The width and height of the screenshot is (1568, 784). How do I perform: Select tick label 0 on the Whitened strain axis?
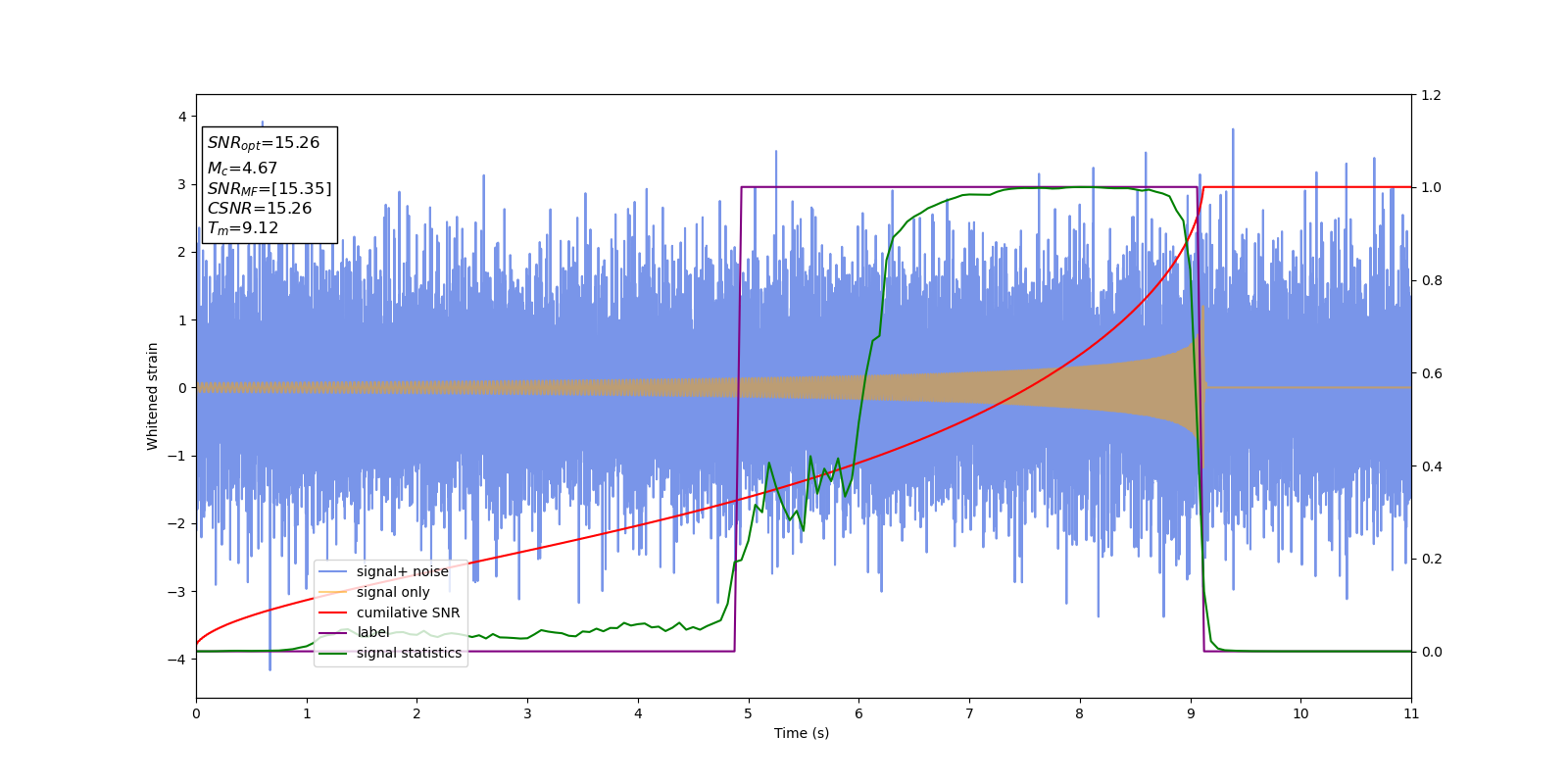pos(182,388)
